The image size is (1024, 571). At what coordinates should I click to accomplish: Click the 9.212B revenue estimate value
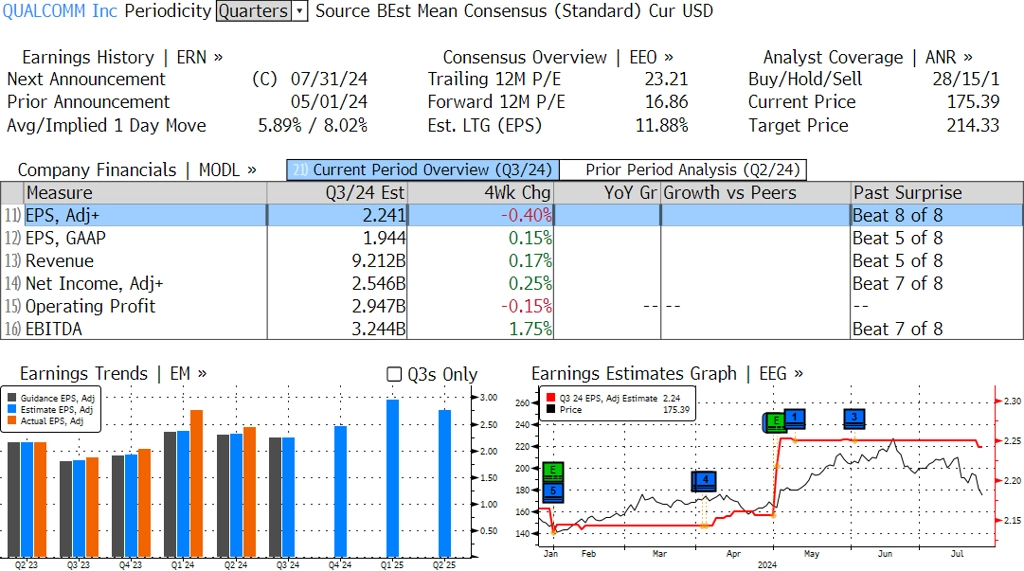tap(379, 261)
